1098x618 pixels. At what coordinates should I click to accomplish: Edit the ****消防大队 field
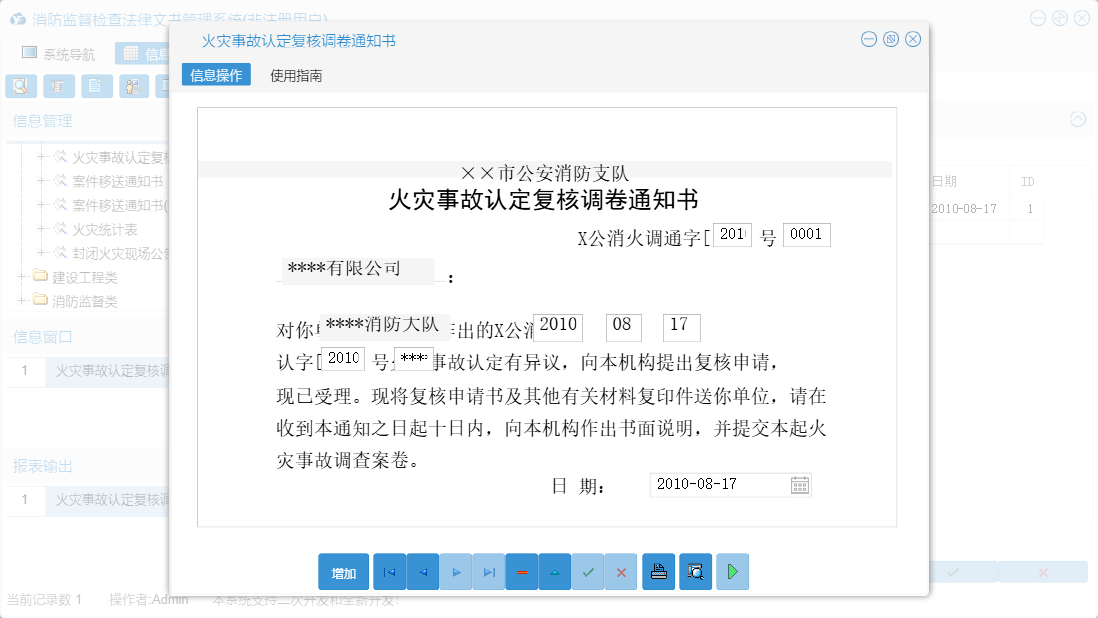384,325
